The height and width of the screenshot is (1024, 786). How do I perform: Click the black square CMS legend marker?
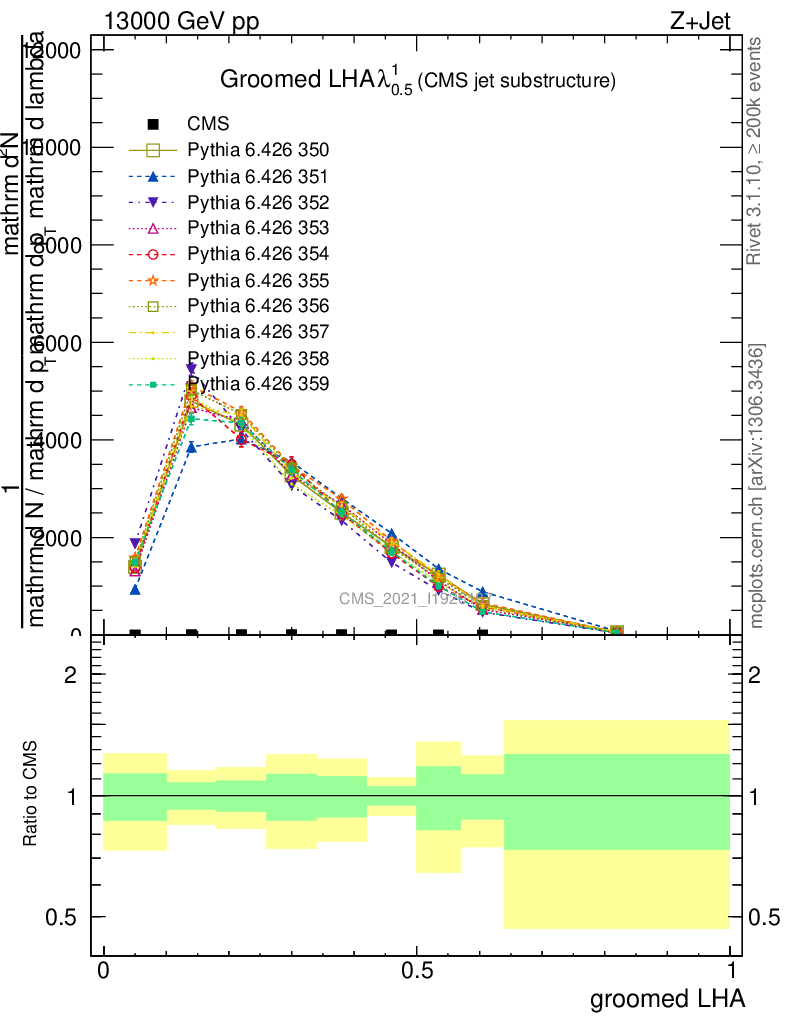coord(153,125)
